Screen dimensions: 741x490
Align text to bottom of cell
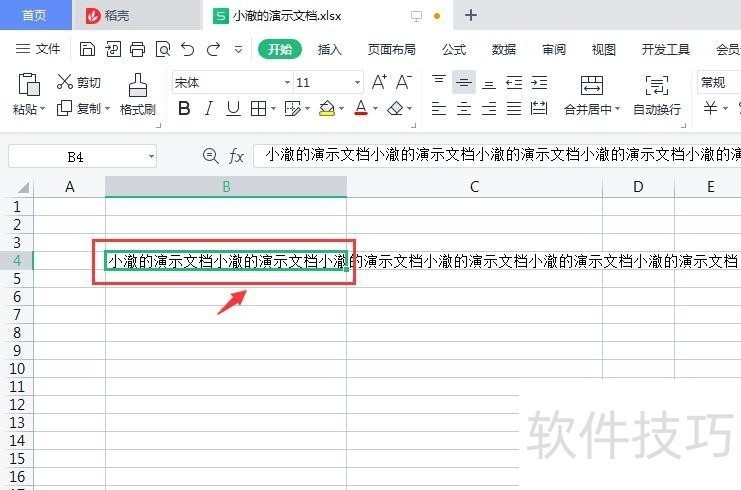489,83
